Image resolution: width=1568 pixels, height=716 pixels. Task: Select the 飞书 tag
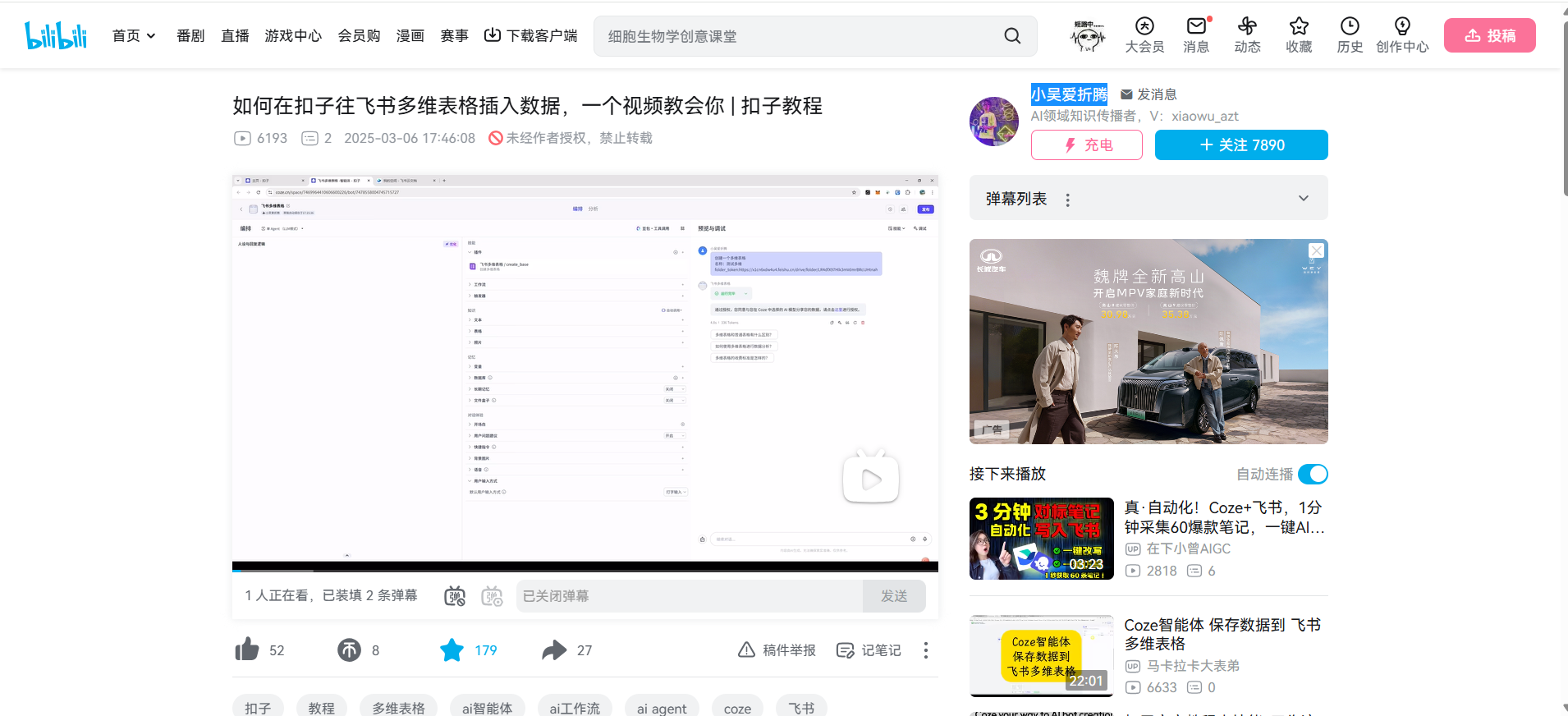point(801,707)
